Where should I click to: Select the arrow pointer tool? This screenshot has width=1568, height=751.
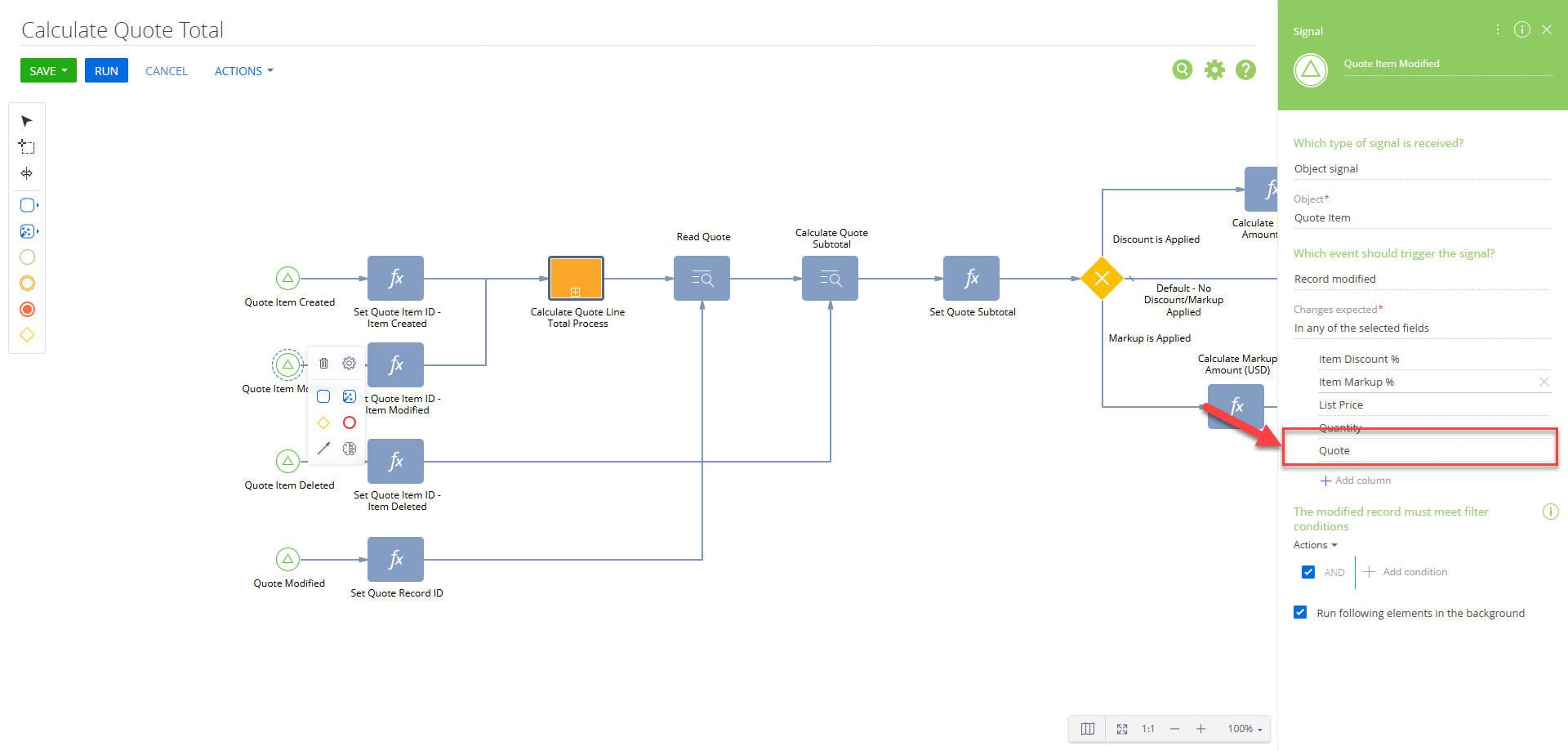[27, 121]
